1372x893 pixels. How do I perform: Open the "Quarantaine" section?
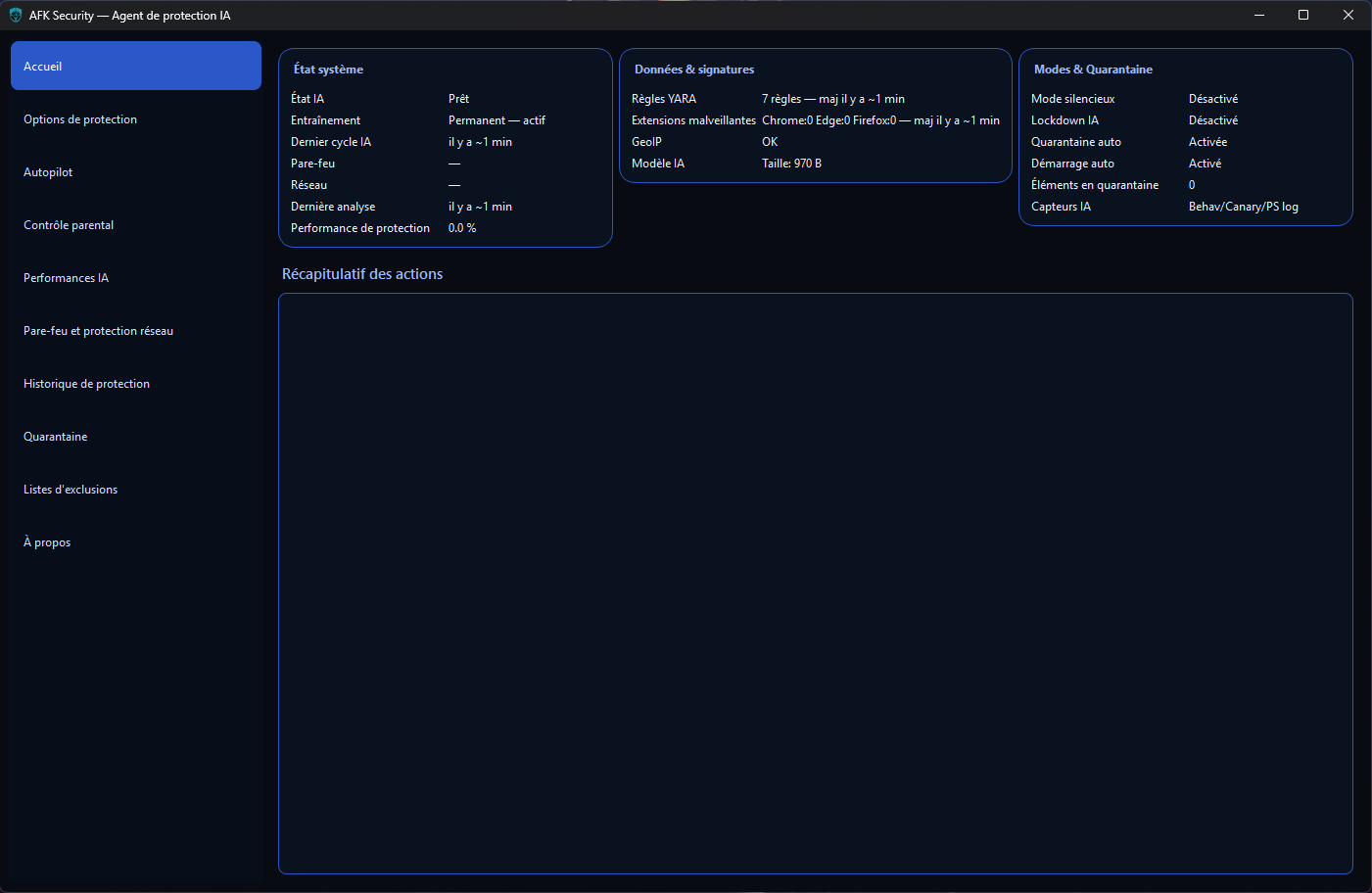pos(55,436)
